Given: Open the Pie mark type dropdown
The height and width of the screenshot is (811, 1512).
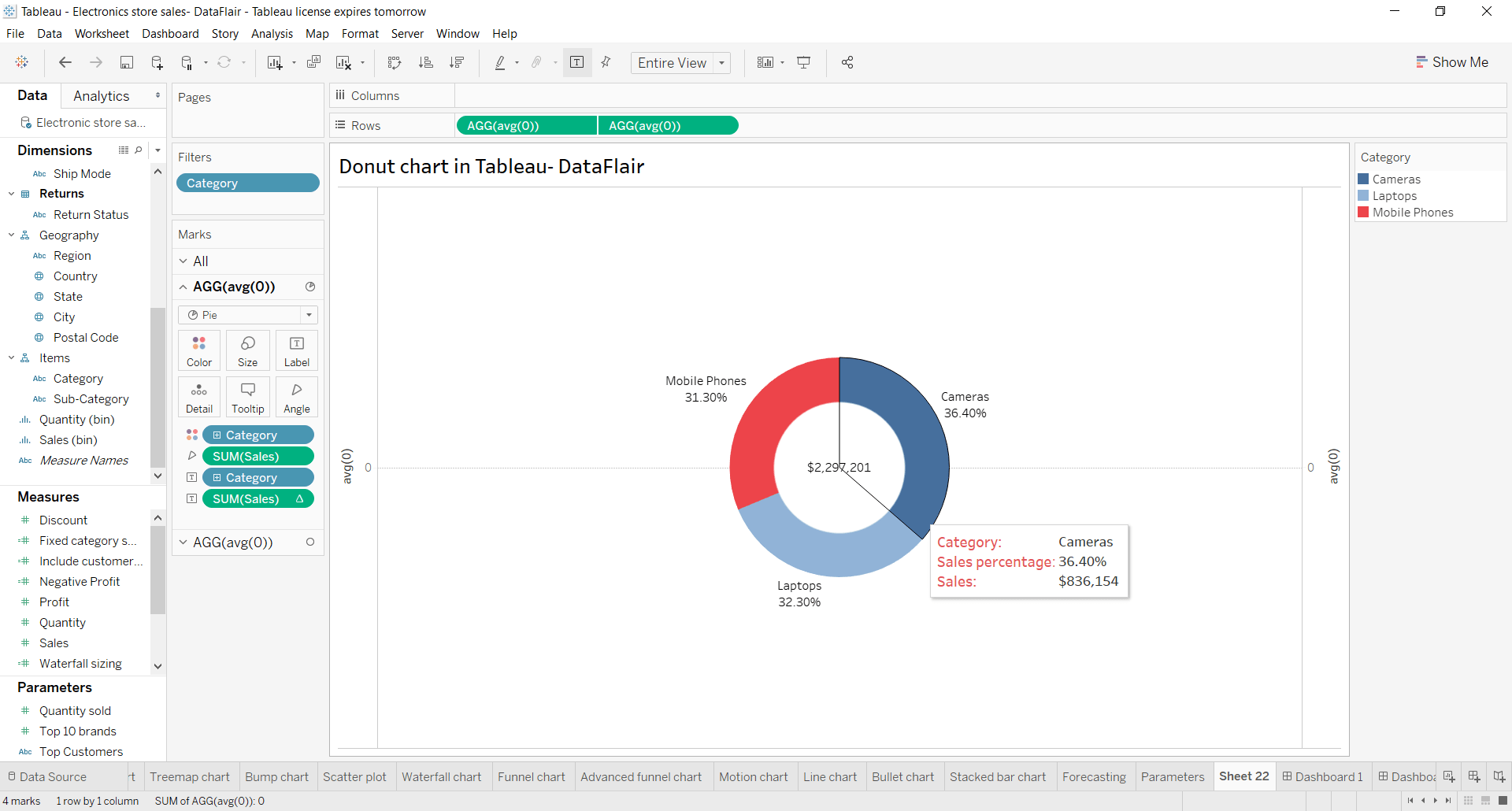Looking at the screenshot, I should click(x=309, y=314).
